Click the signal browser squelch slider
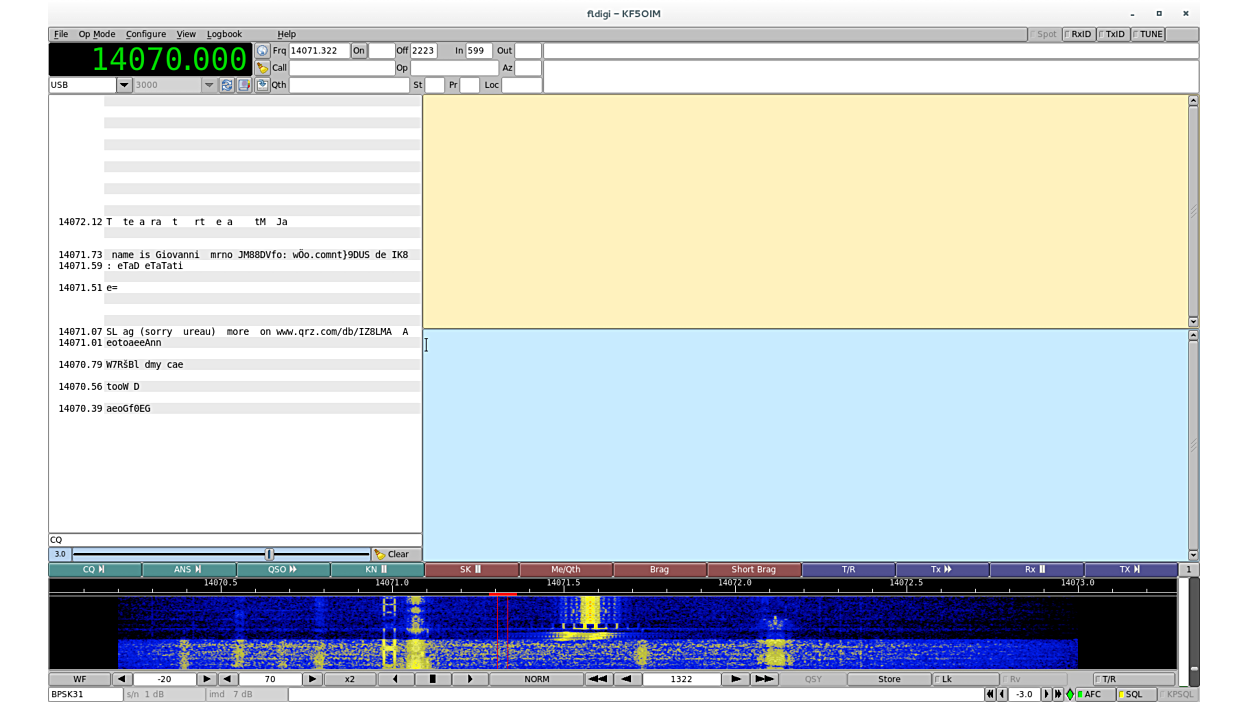 click(x=268, y=554)
